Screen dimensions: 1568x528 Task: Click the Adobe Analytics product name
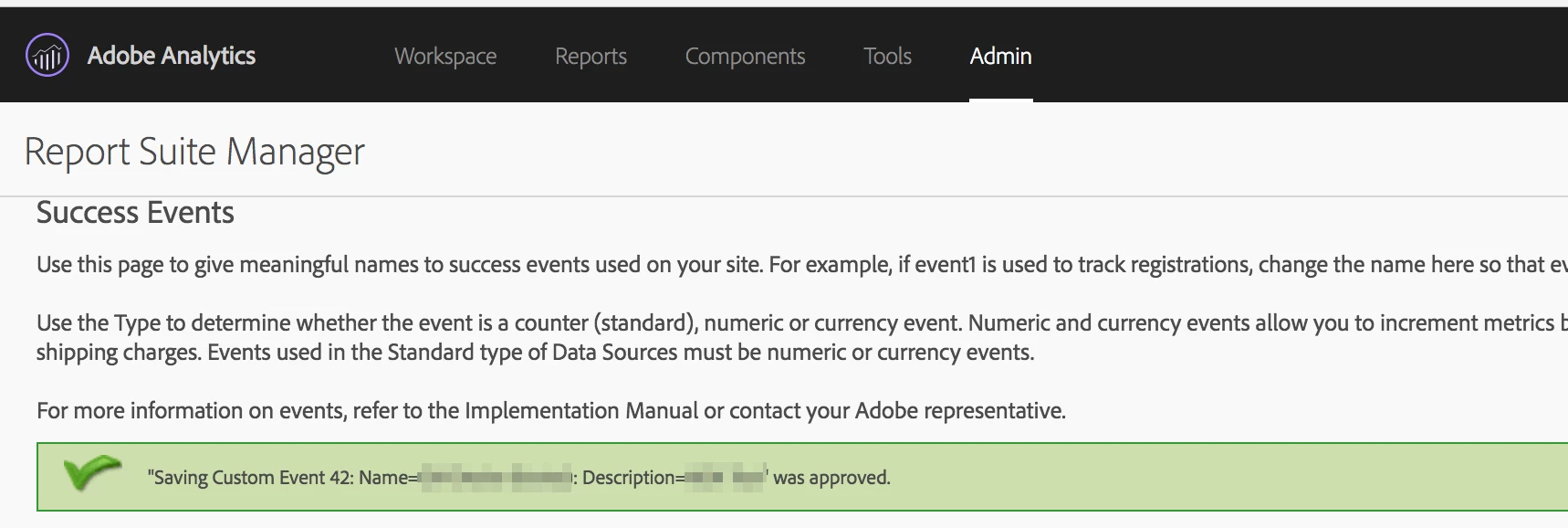pos(172,56)
